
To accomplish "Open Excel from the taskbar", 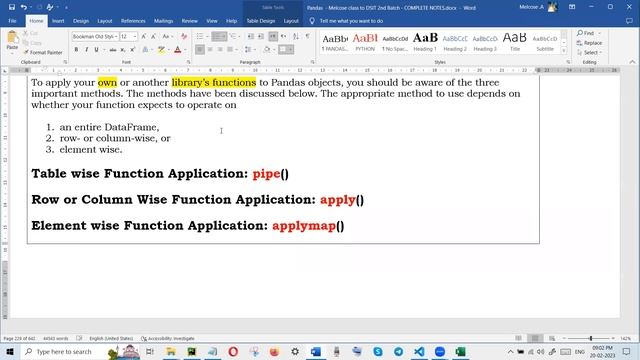I will [460, 351].
